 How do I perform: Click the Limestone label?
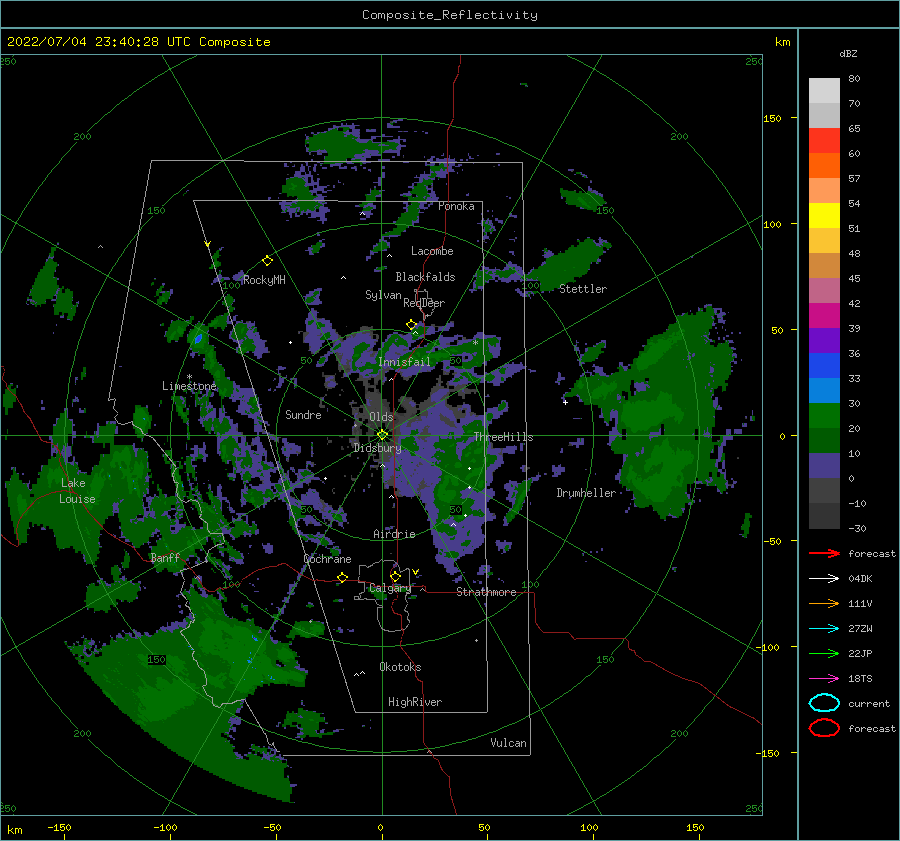(x=189, y=386)
